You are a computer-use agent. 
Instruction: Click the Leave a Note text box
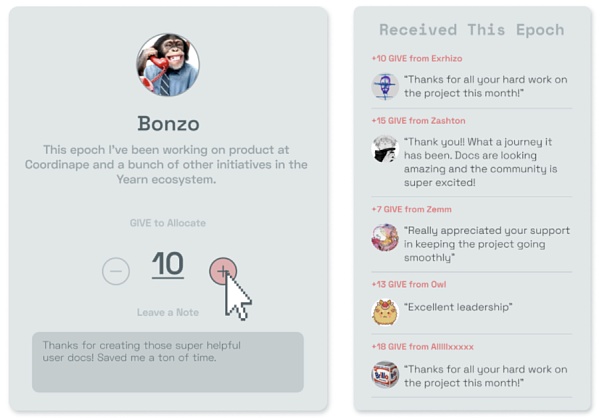[x=167, y=361]
